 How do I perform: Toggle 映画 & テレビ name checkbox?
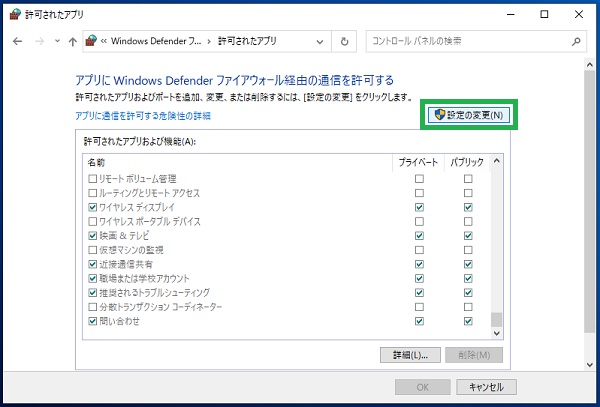click(92, 236)
